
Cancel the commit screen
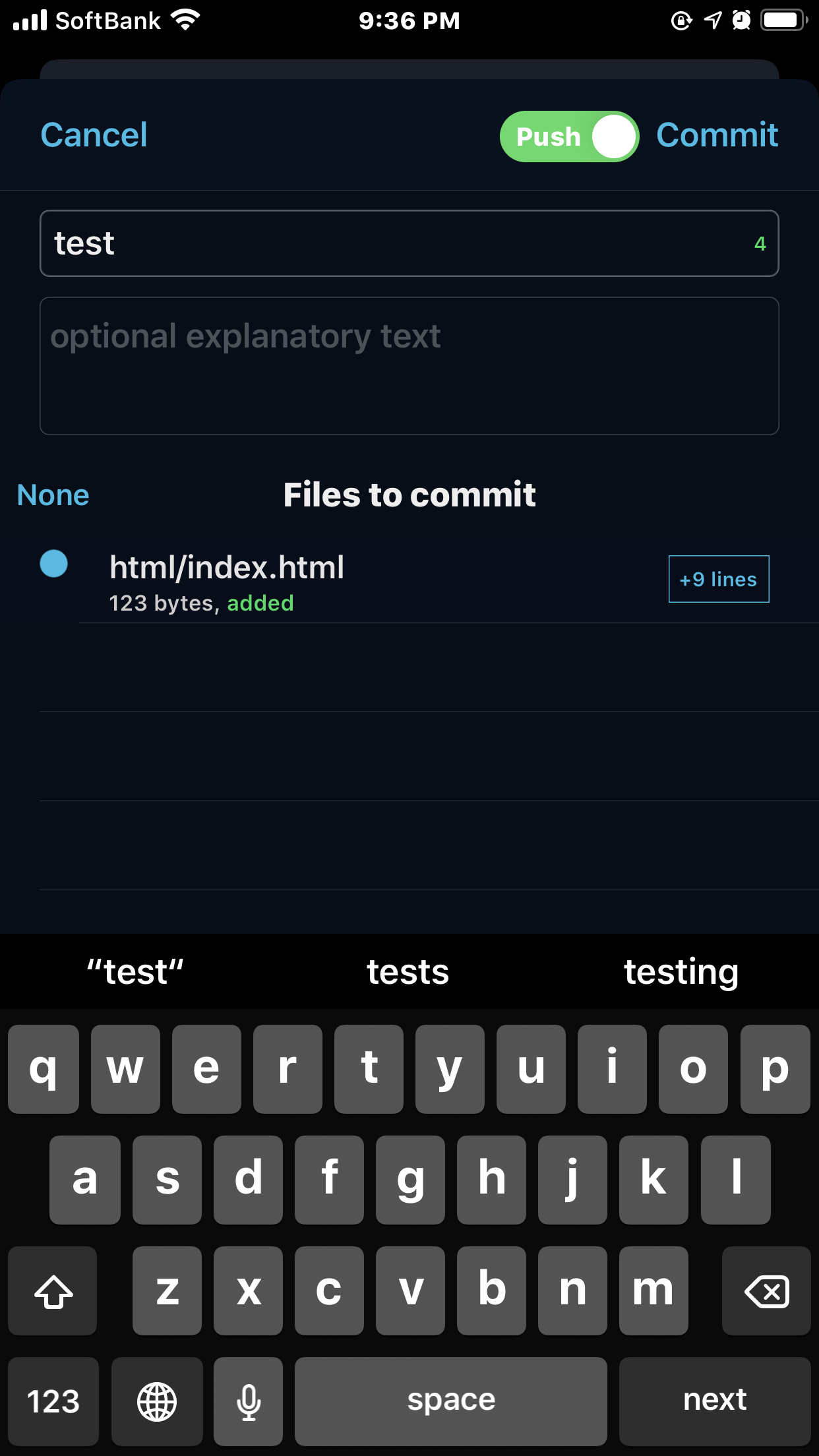pos(94,136)
